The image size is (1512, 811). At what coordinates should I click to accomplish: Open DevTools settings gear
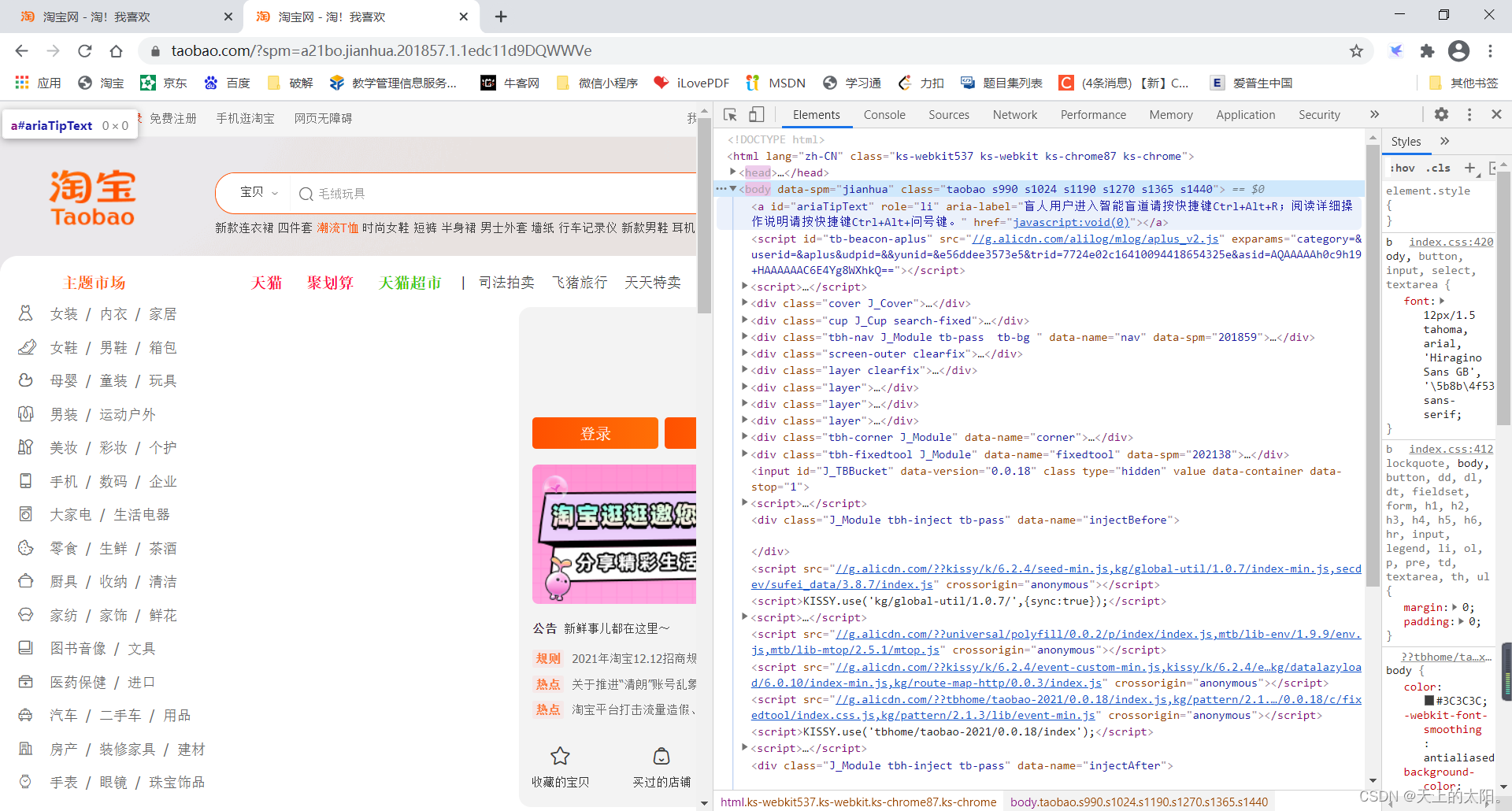pyautogui.click(x=1441, y=114)
